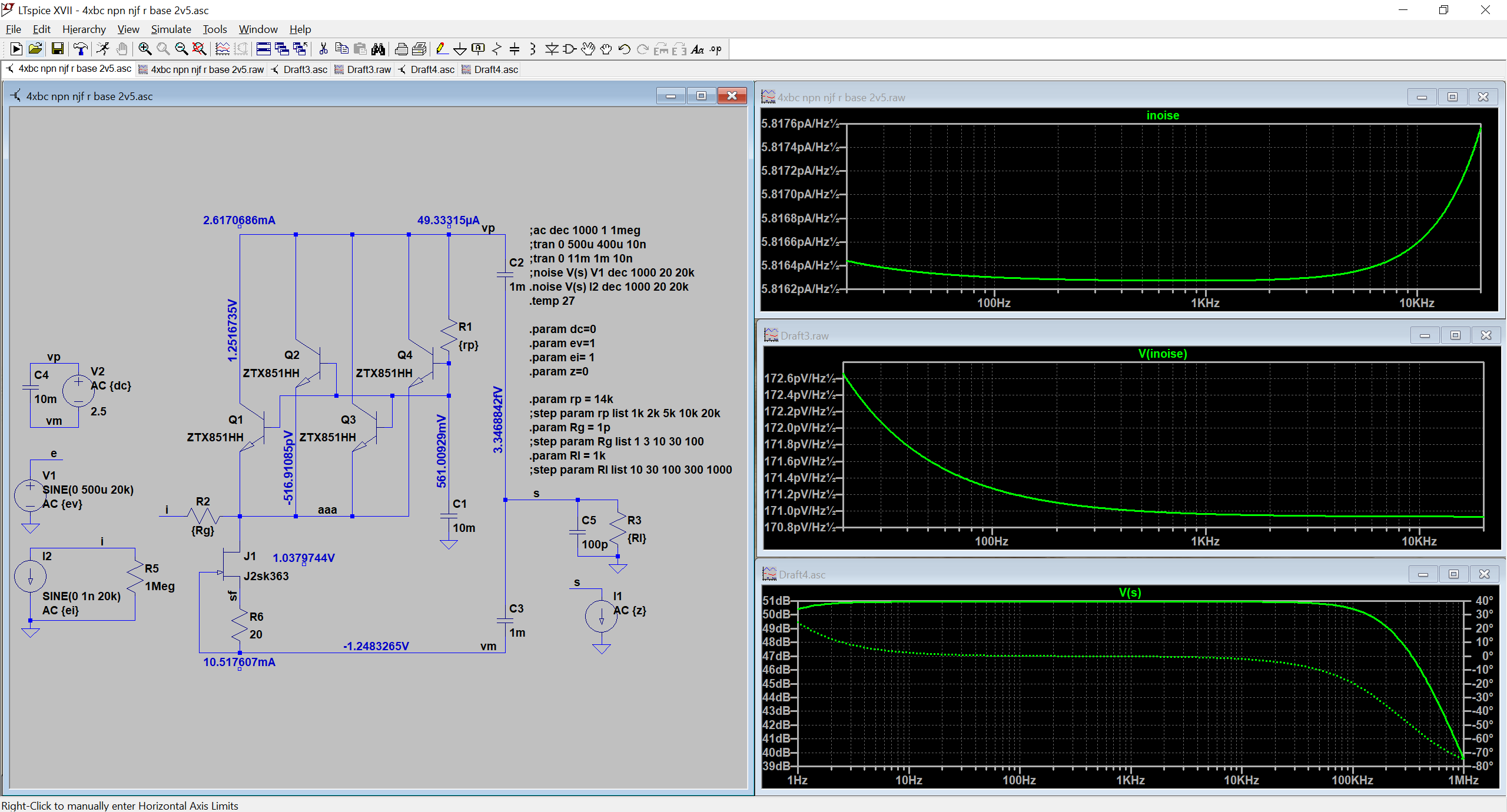Click the Autorange plot icon

(223, 49)
